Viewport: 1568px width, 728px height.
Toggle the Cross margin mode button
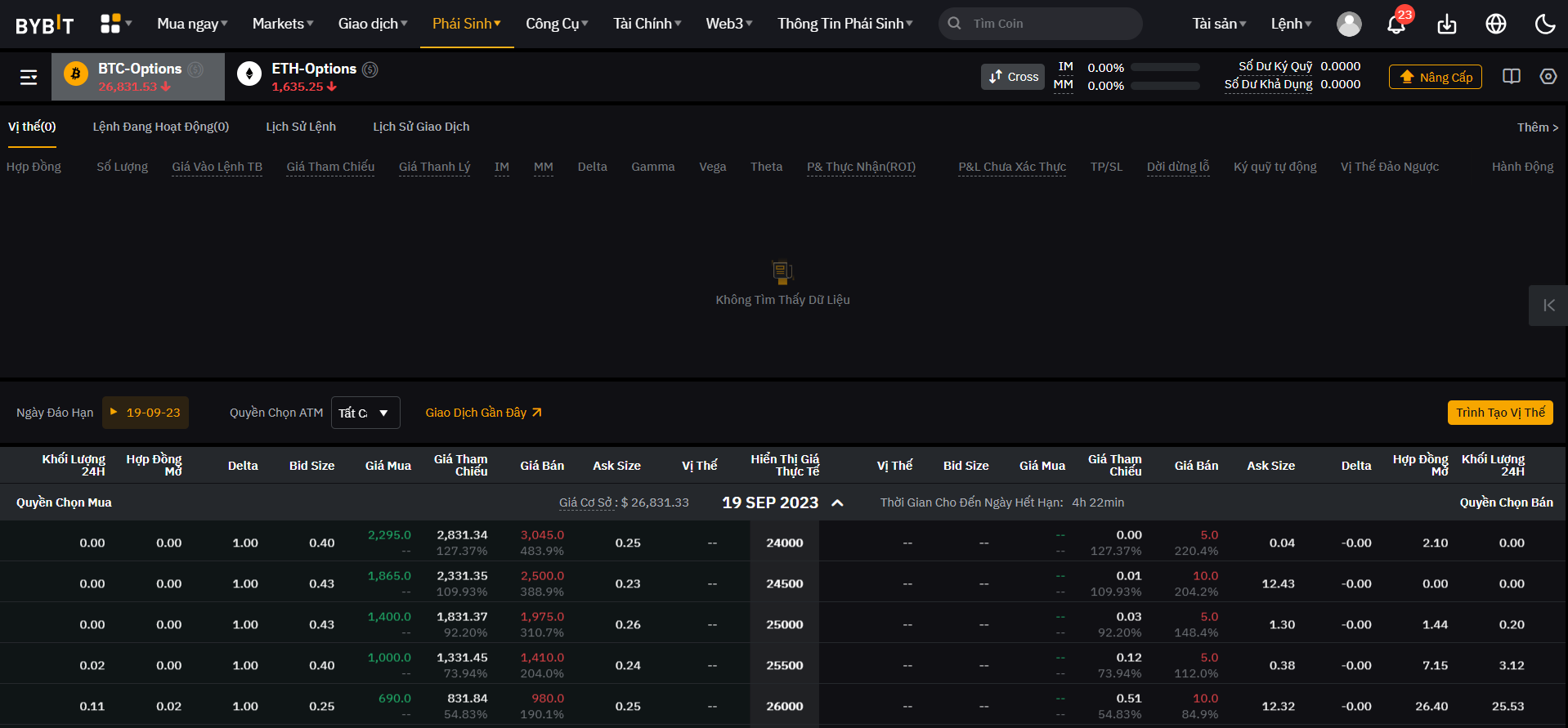[x=1013, y=77]
